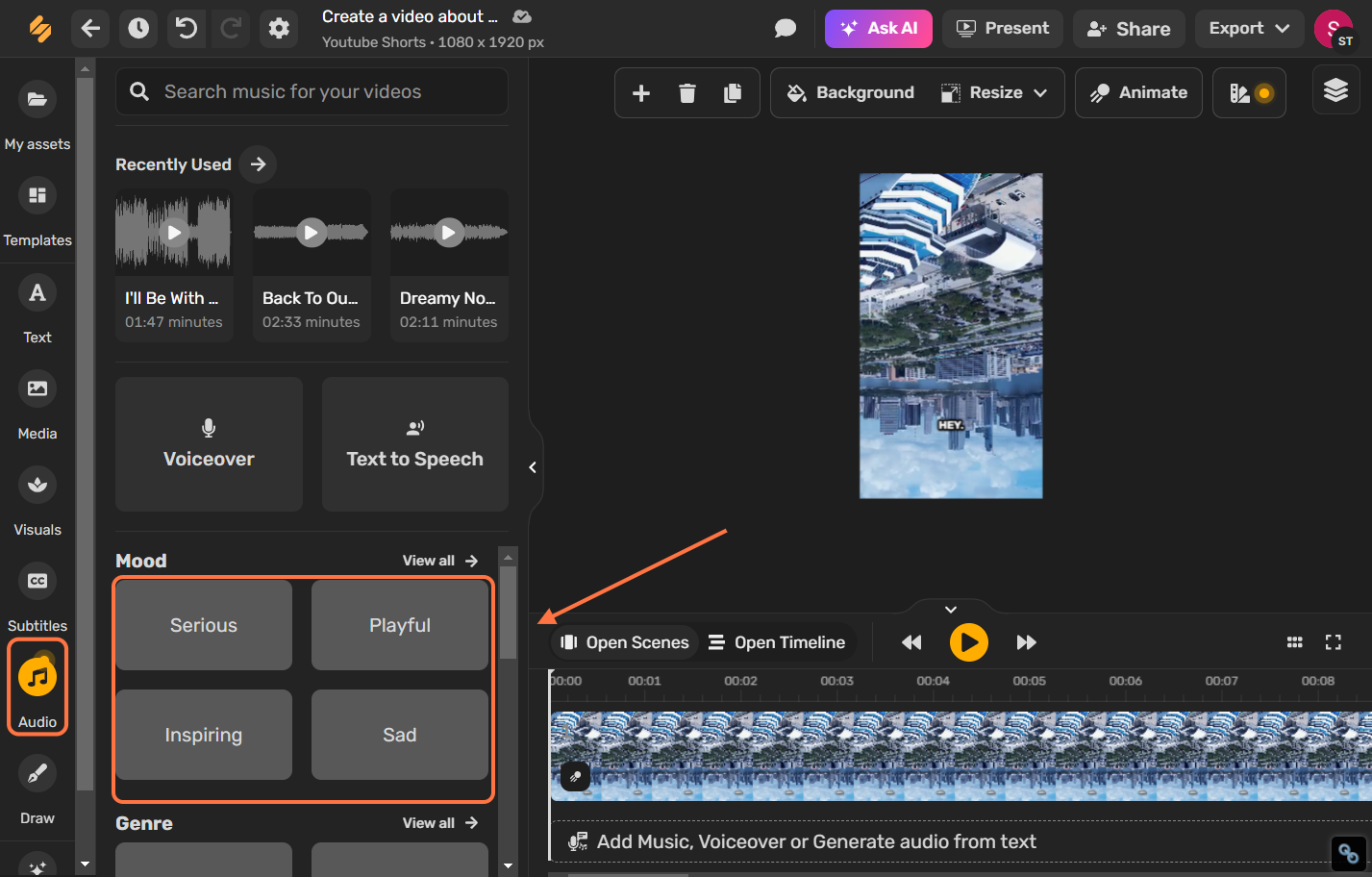Click timeline ruler at 00:04
1372x877 pixels.
tap(933, 681)
